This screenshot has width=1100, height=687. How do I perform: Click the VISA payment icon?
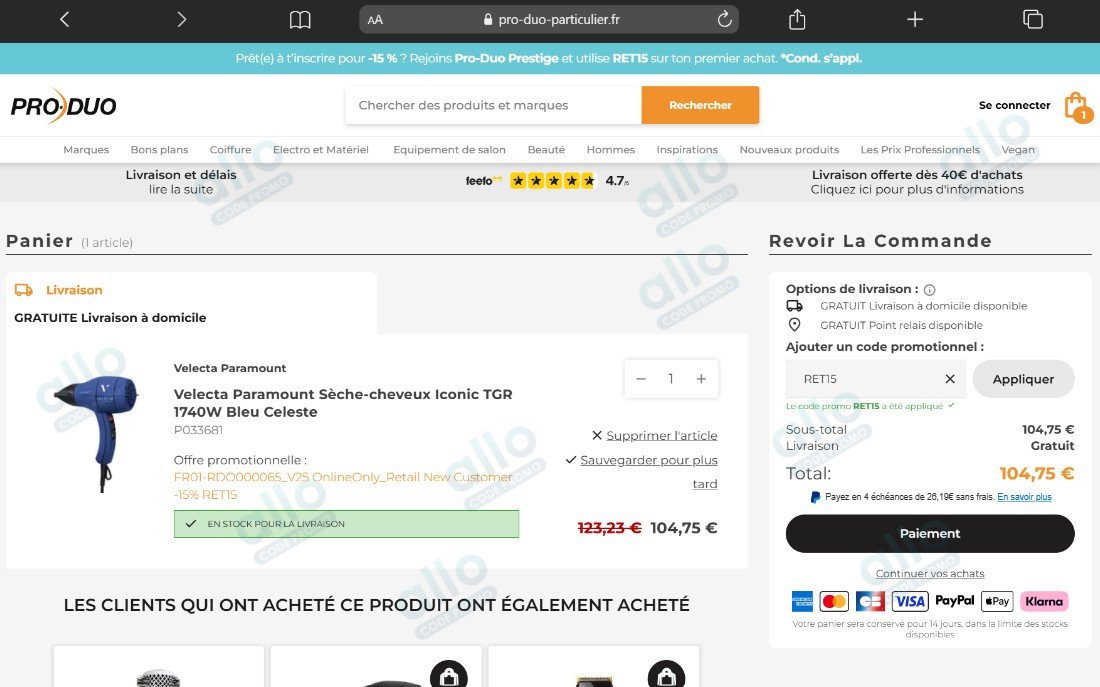(x=910, y=601)
